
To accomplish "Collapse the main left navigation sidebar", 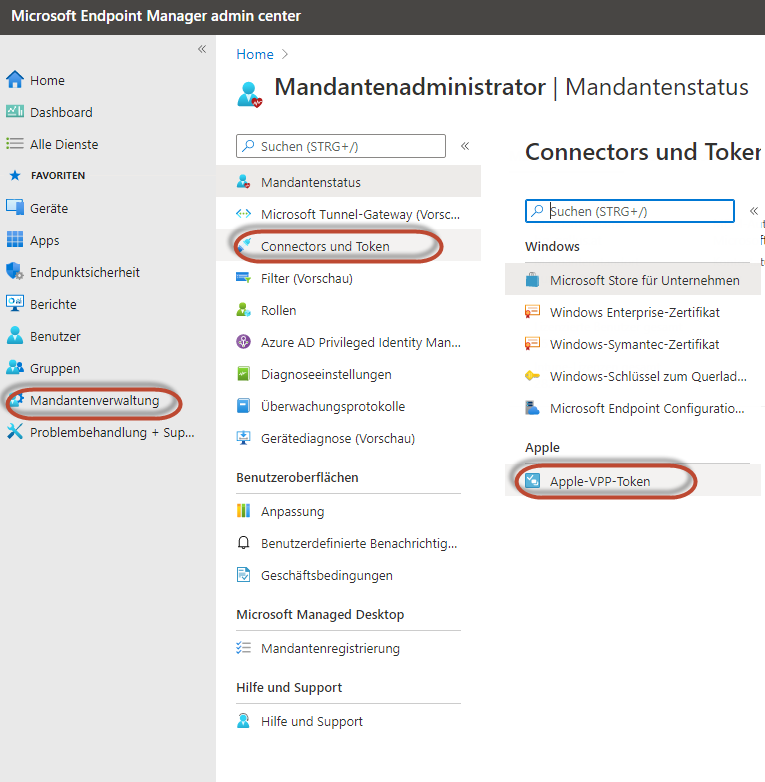I will (201, 49).
